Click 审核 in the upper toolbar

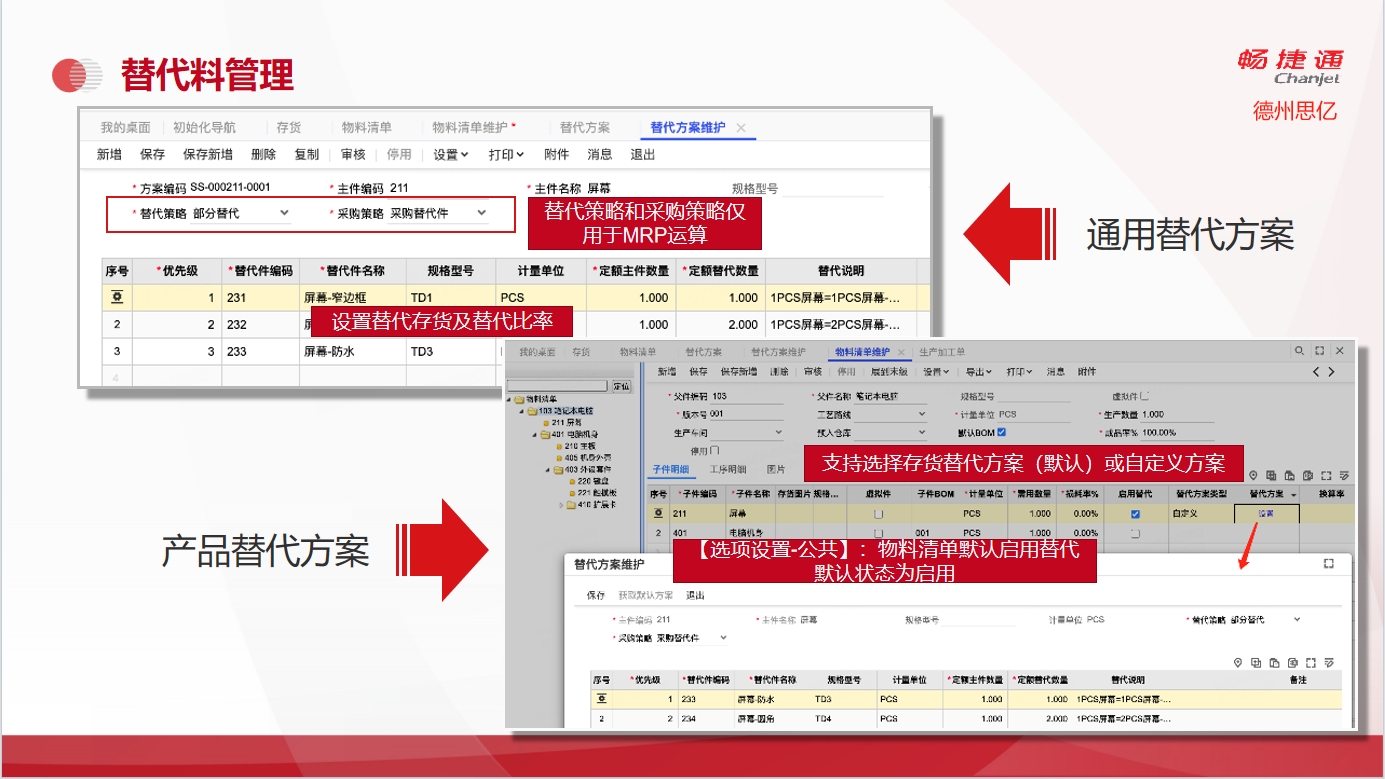point(353,154)
